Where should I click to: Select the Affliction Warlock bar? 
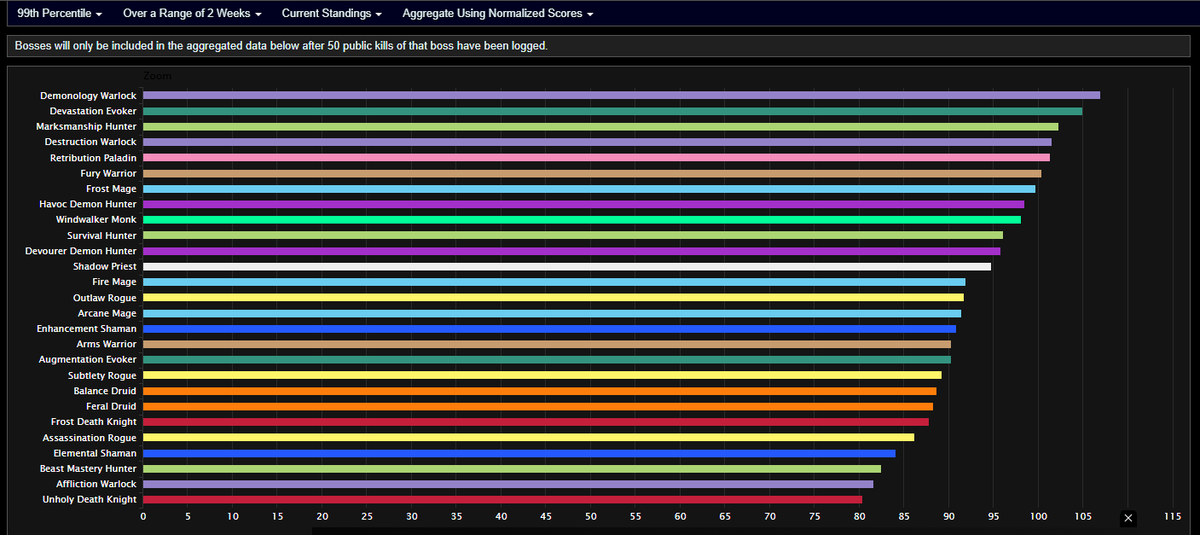pyautogui.click(x=508, y=484)
